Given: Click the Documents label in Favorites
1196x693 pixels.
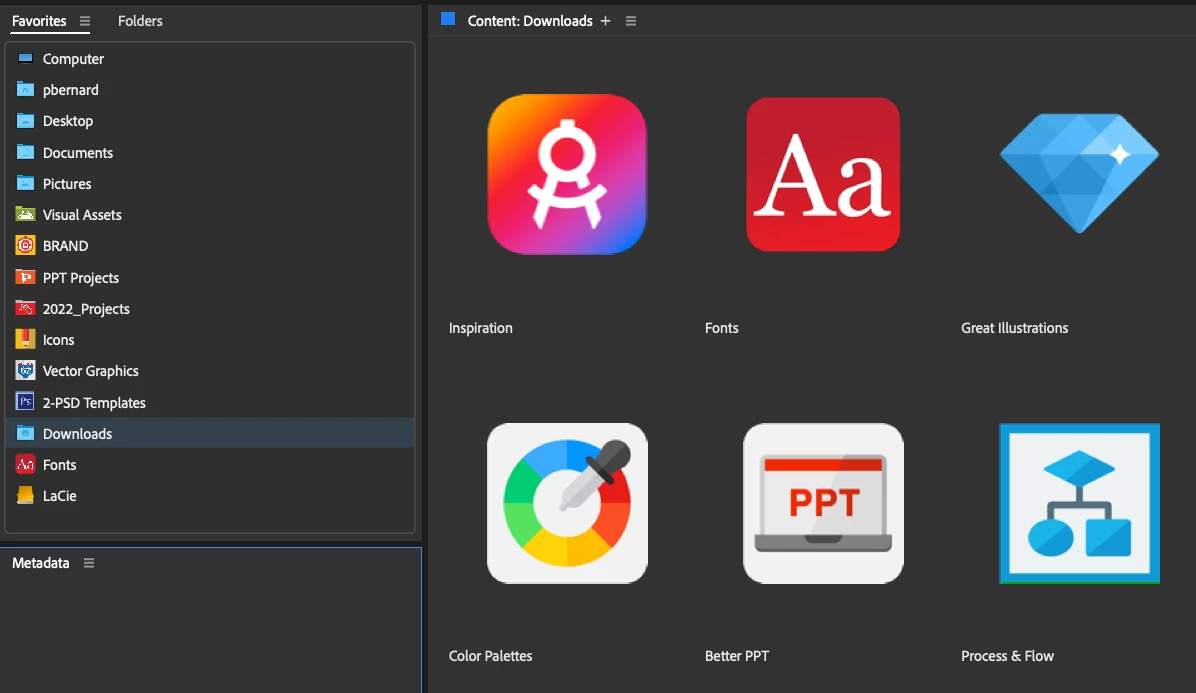Looking at the screenshot, I should (78, 152).
